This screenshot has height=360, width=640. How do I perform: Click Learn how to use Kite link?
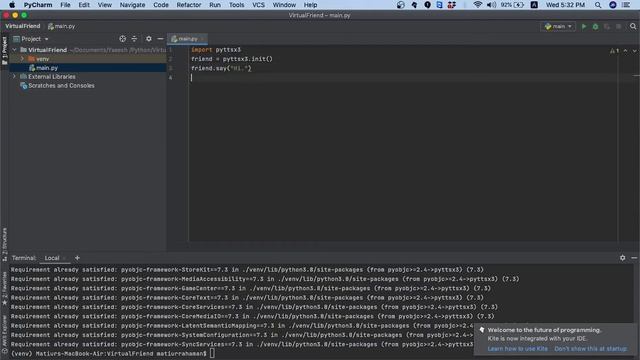tap(518, 349)
